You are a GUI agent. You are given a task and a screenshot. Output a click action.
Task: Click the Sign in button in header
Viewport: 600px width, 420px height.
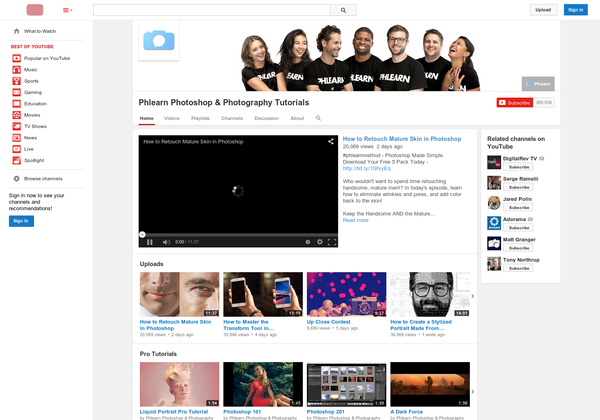point(576,10)
